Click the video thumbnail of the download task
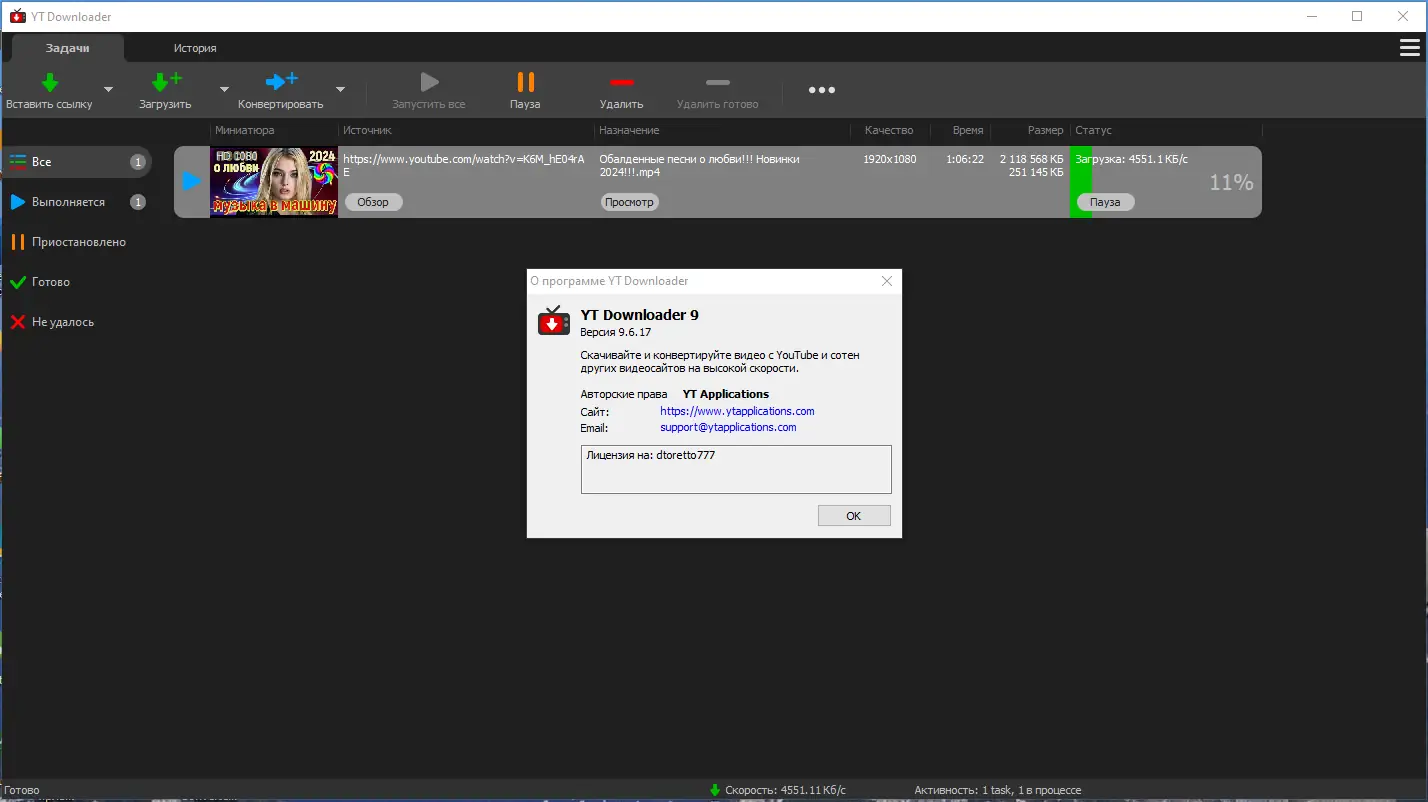1428x802 pixels. point(274,182)
